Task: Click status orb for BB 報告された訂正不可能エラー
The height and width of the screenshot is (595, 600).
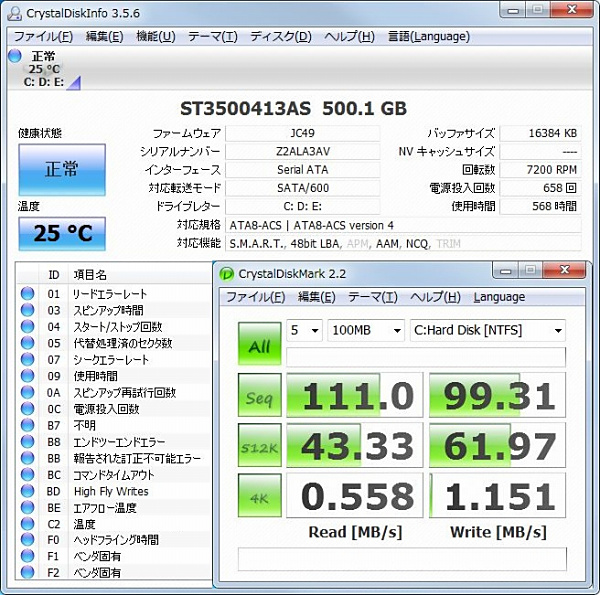Action: pos(27,458)
